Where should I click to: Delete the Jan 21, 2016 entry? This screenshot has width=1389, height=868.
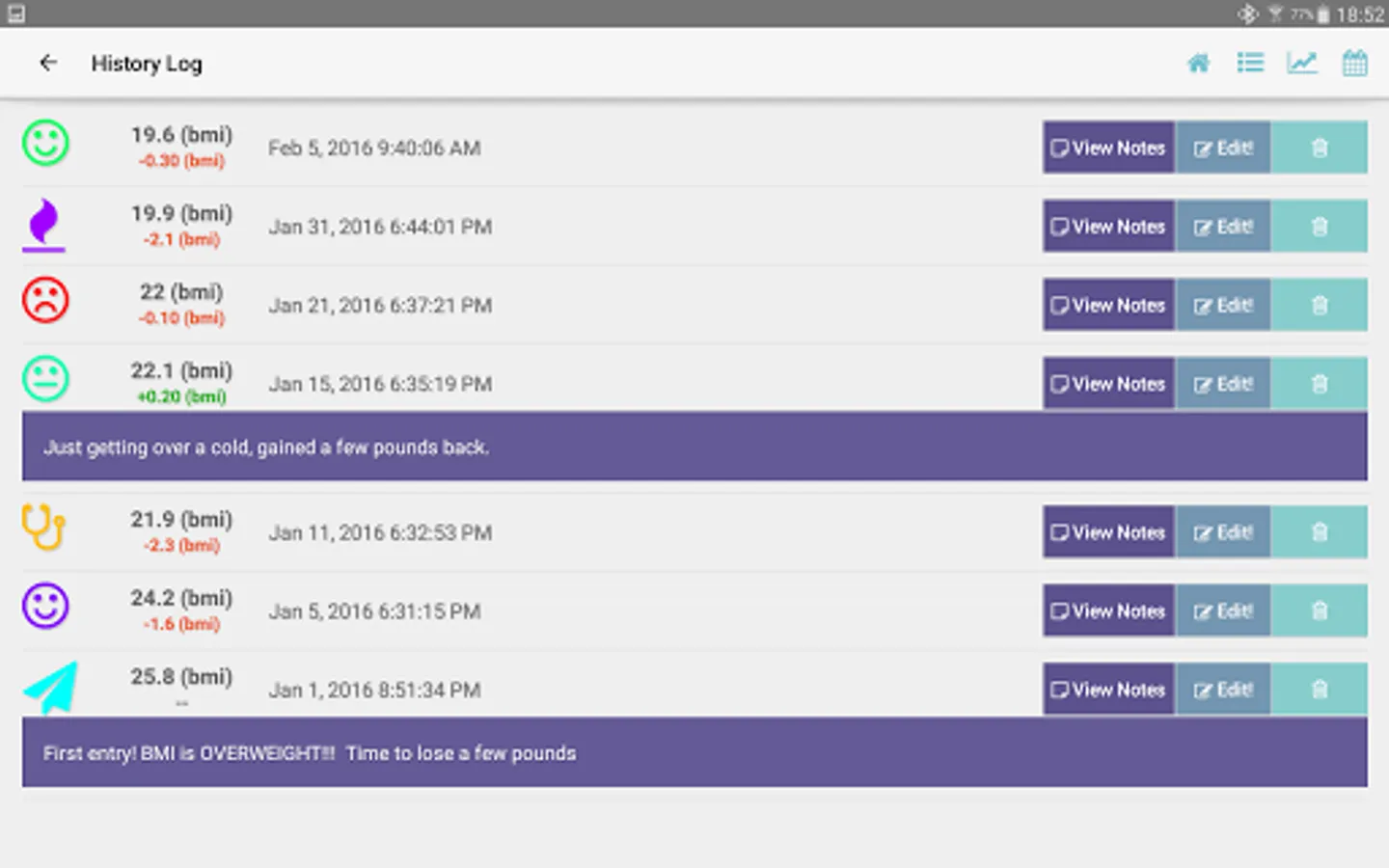(x=1319, y=306)
